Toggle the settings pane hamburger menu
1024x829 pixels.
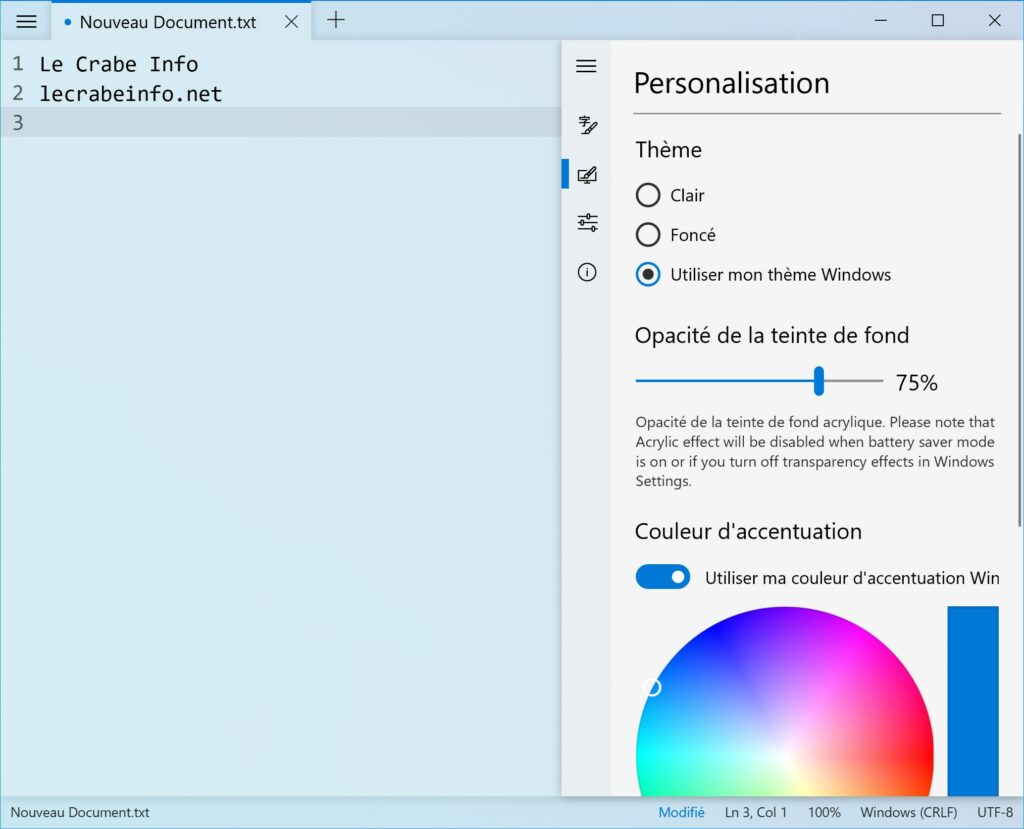(x=586, y=66)
